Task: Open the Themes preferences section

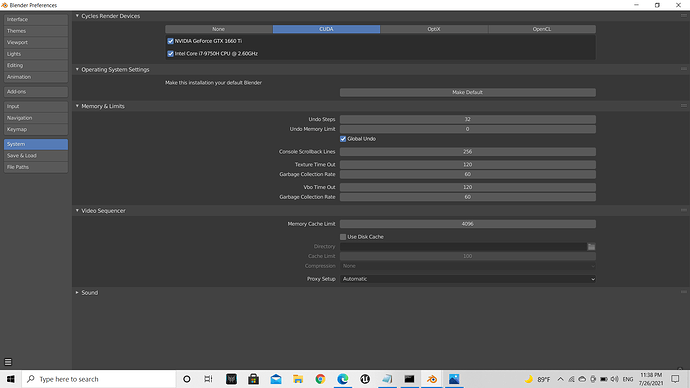Action: (x=36, y=31)
